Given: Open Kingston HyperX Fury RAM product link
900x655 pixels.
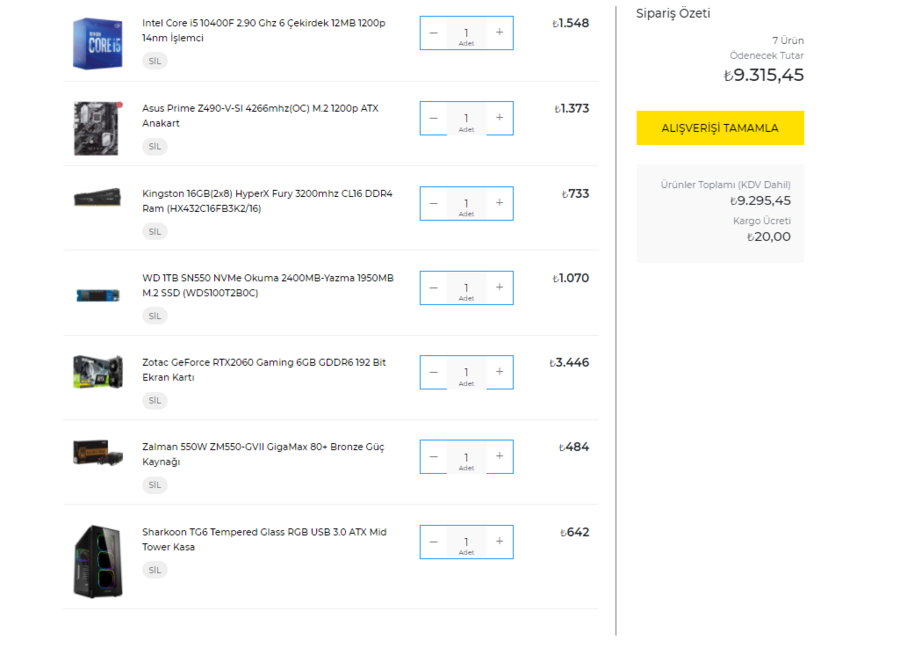Looking at the screenshot, I should [267, 201].
